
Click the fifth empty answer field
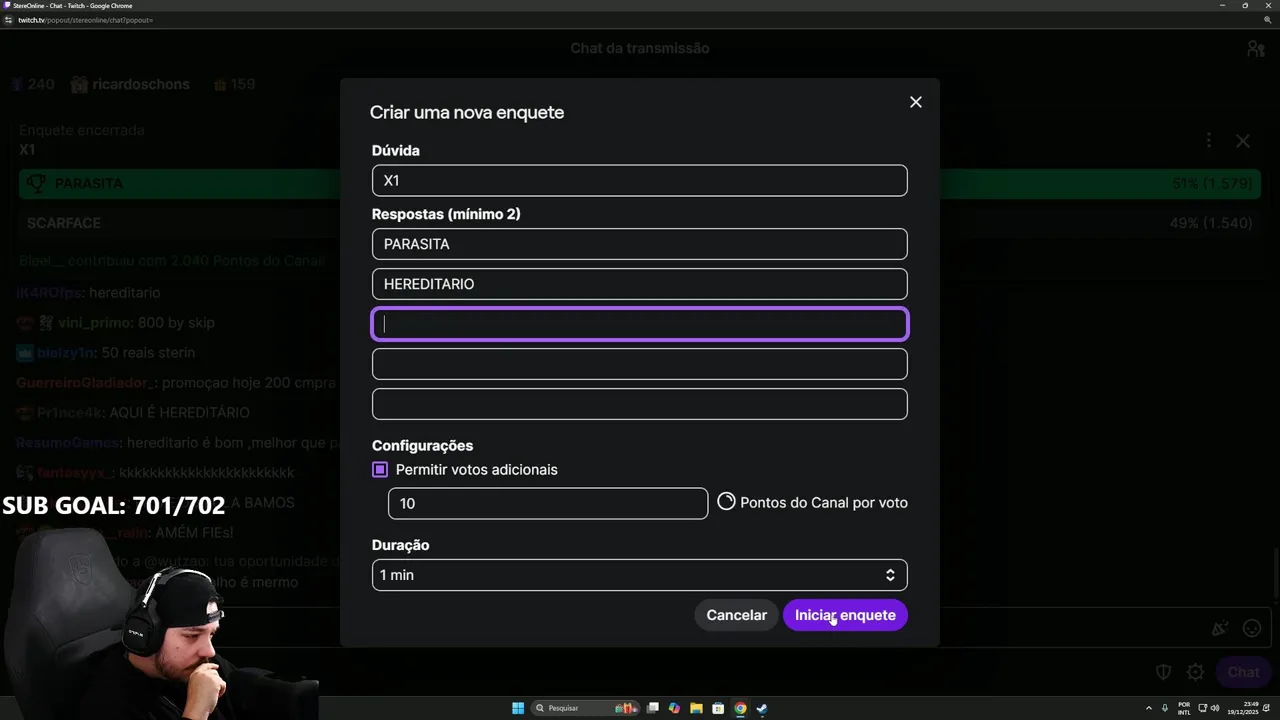[x=639, y=404]
